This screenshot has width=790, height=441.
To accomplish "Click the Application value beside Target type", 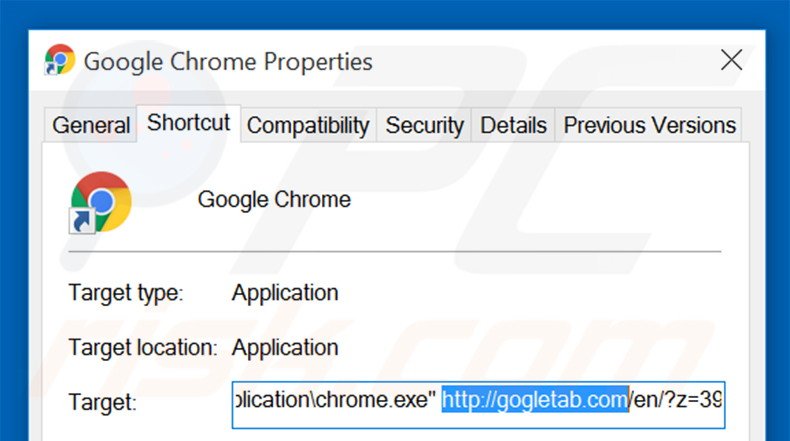I will tap(285, 294).
